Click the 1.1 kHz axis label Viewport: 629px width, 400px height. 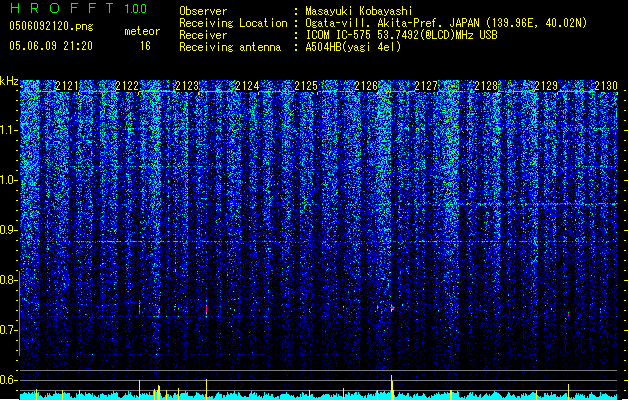[8, 130]
